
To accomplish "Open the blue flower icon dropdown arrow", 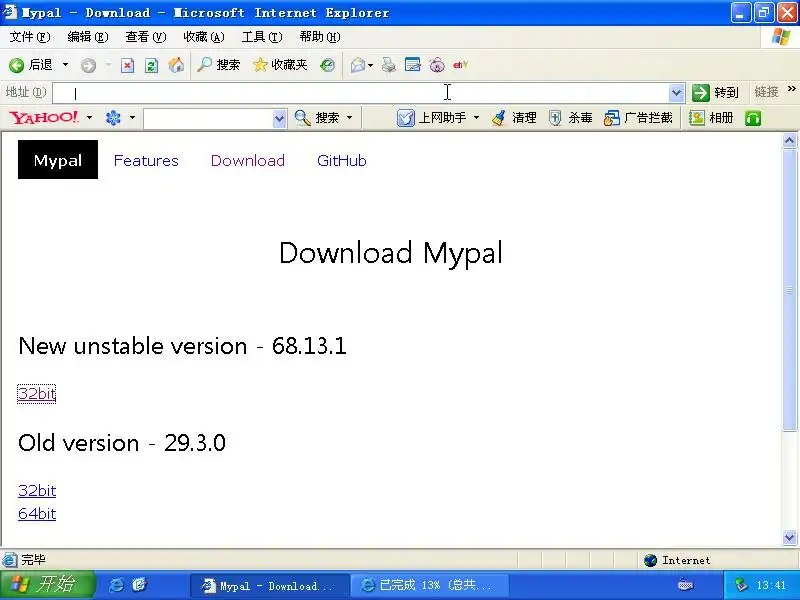I will [x=132, y=117].
